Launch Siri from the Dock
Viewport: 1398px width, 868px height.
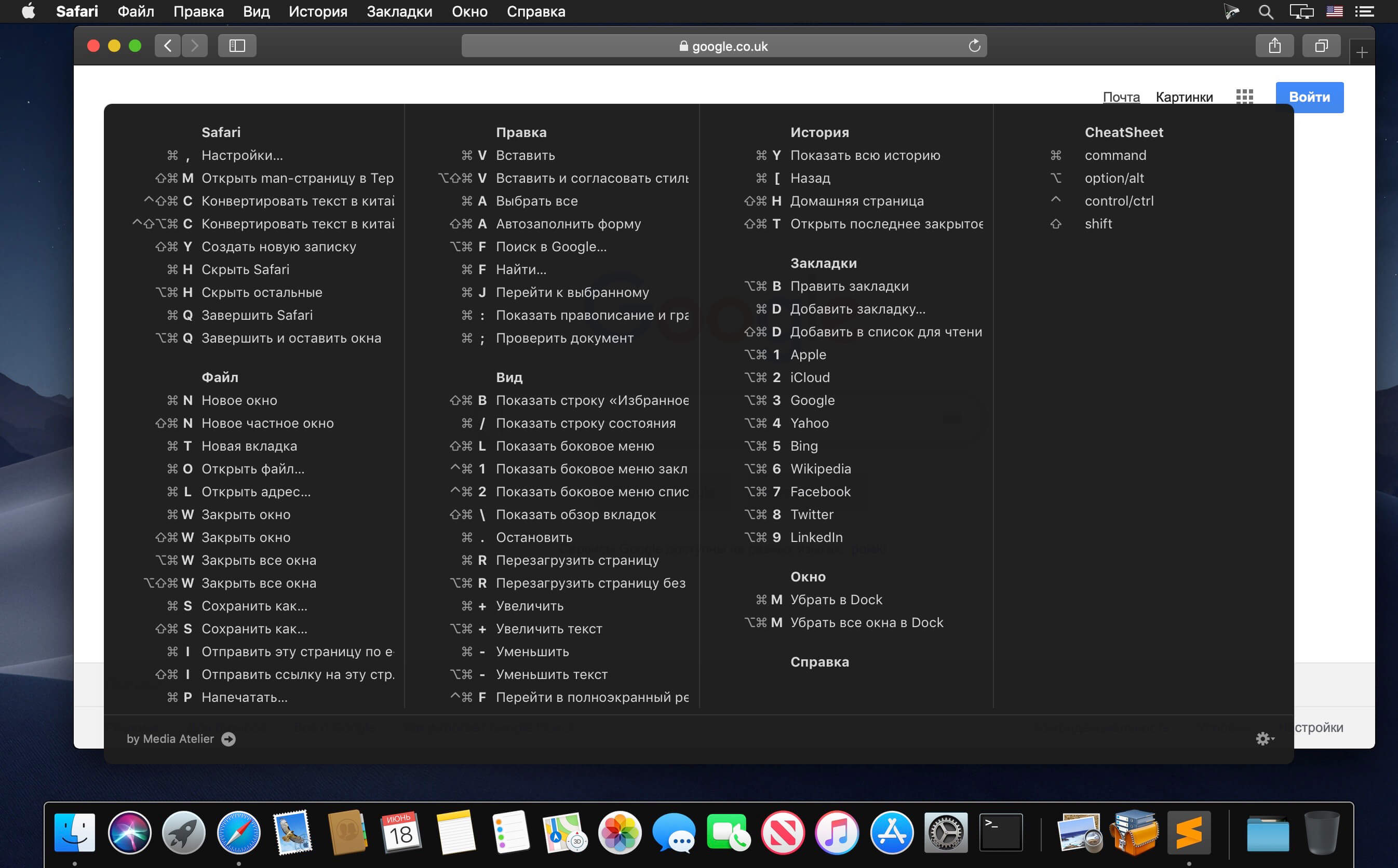click(130, 832)
